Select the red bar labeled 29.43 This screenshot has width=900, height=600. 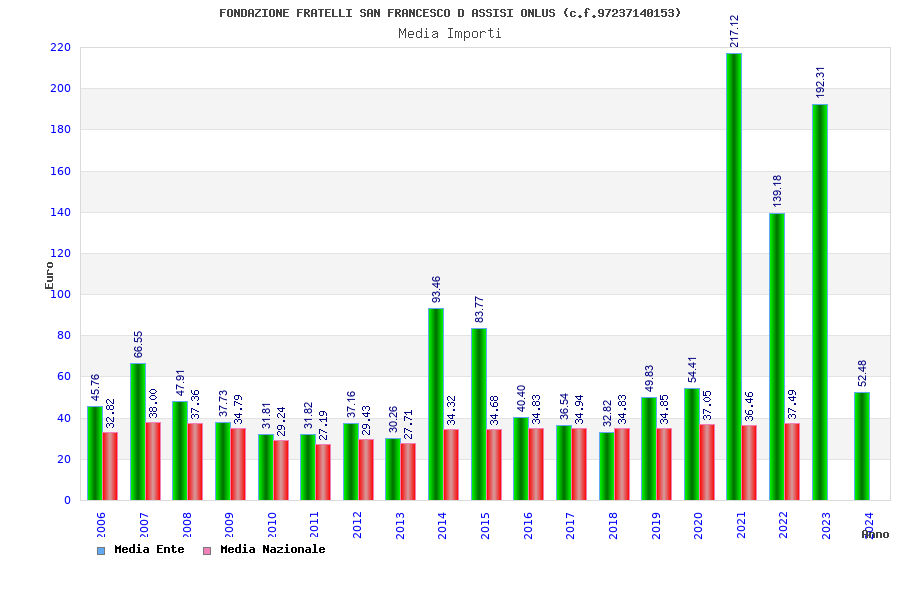(x=366, y=470)
